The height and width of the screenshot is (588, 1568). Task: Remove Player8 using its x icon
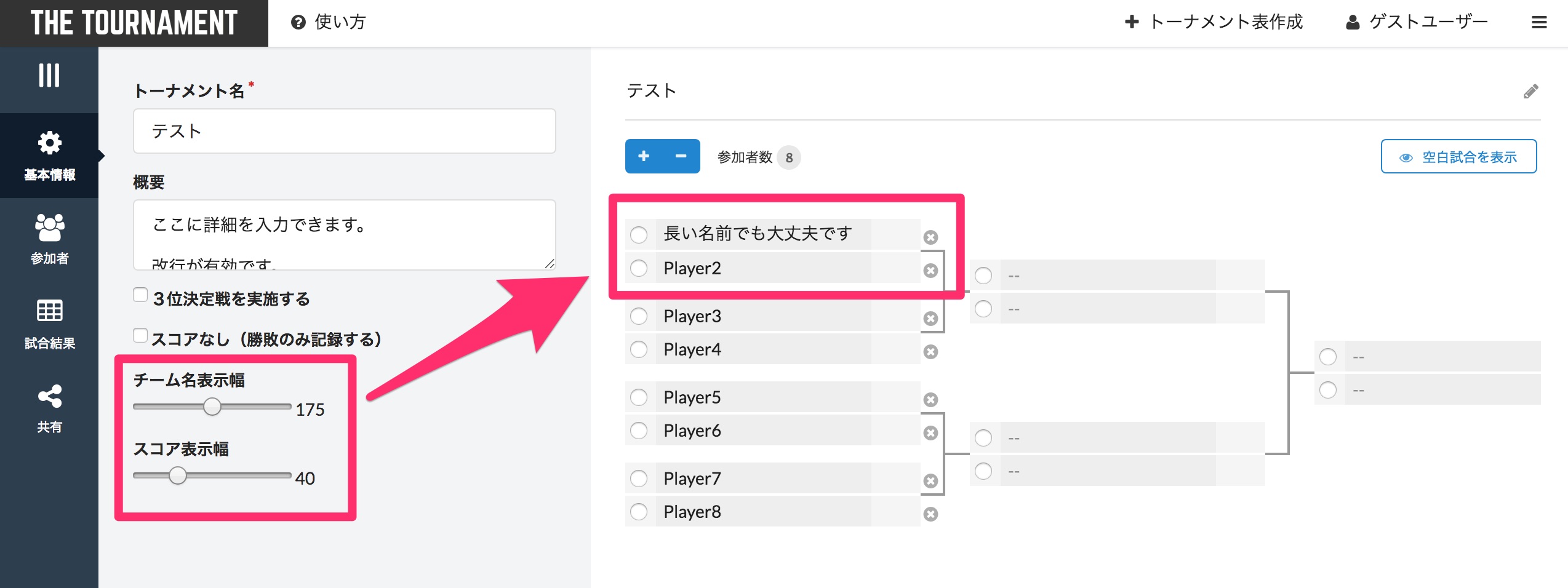931,514
